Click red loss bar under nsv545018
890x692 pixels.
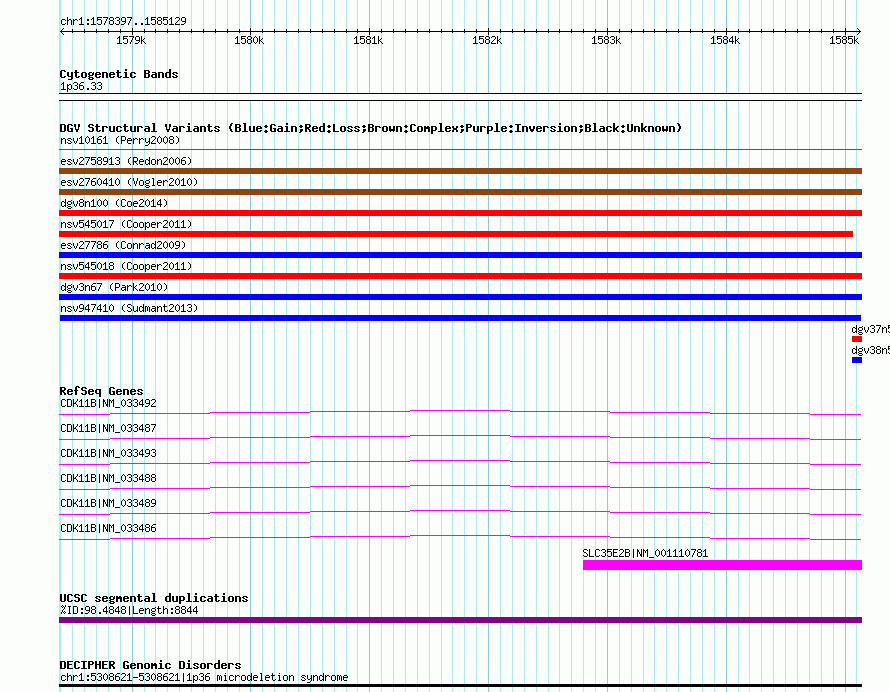[x=460, y=276]
